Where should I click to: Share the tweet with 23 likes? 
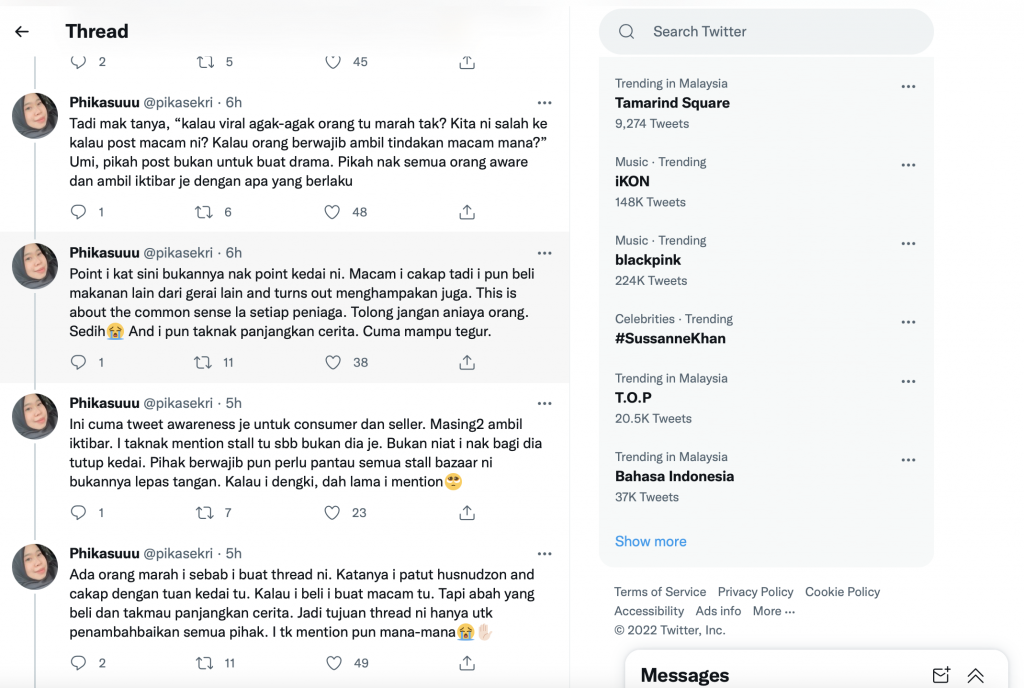click(467, 513)
